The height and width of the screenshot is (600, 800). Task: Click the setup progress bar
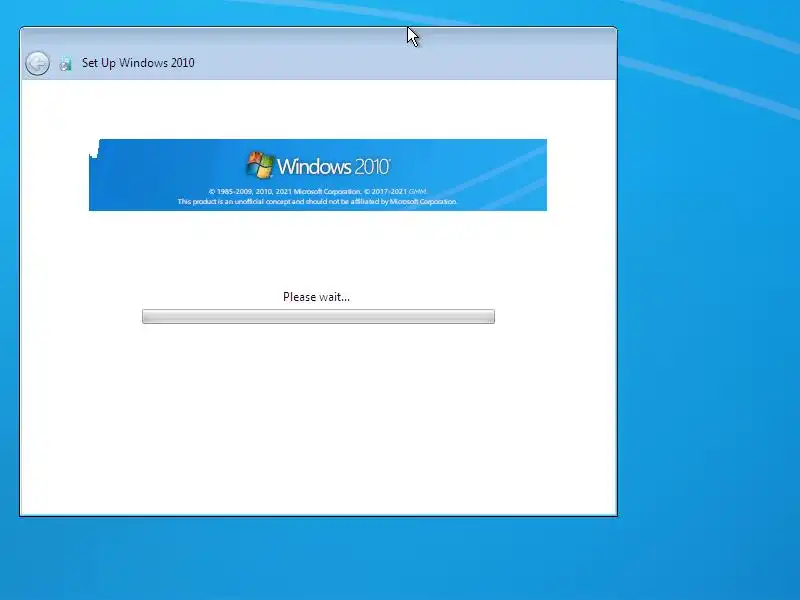tap(318, 316)
